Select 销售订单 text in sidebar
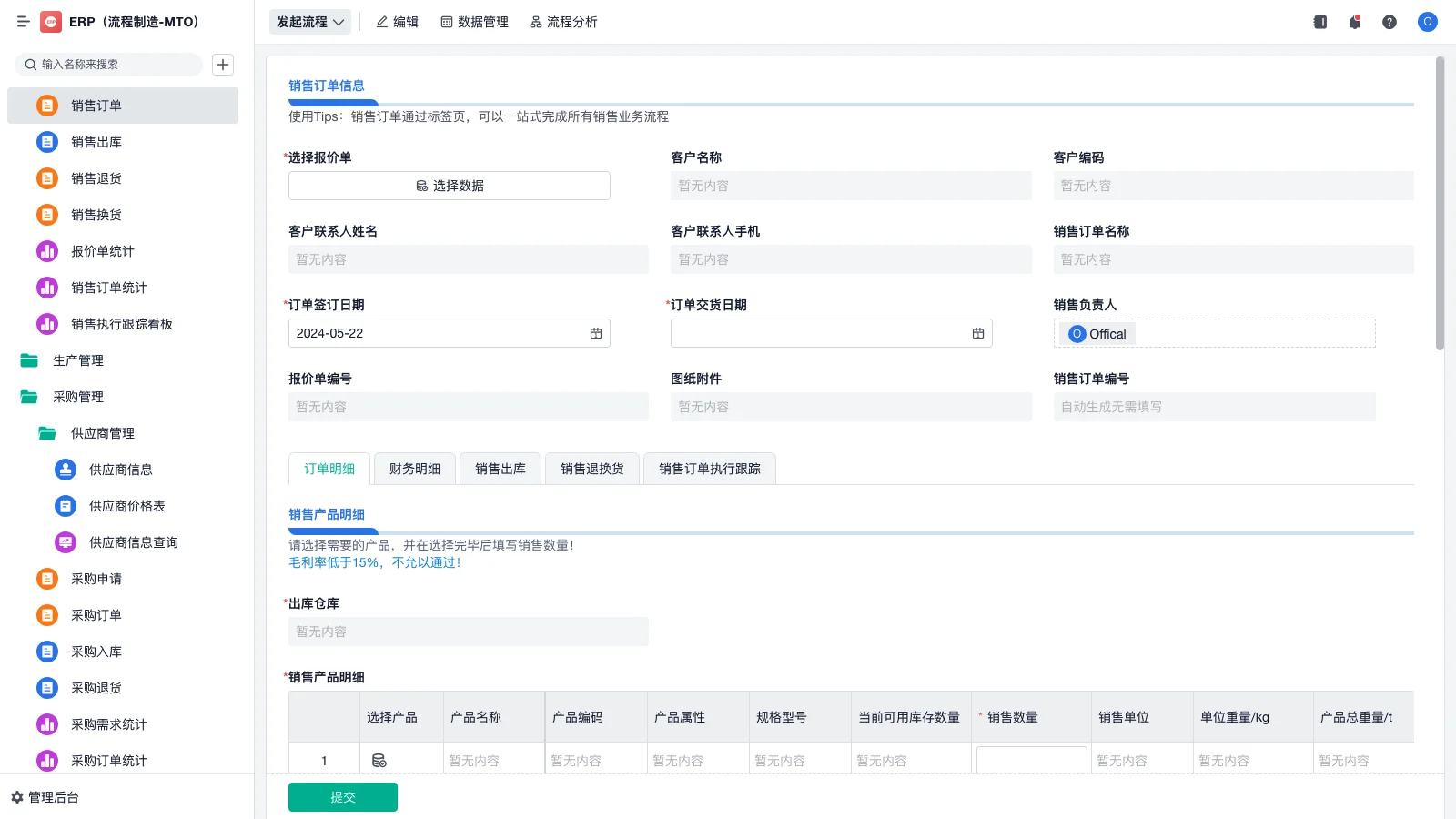Image resolution: width=1456 pixels, height=819 pixels. [96, 106]
